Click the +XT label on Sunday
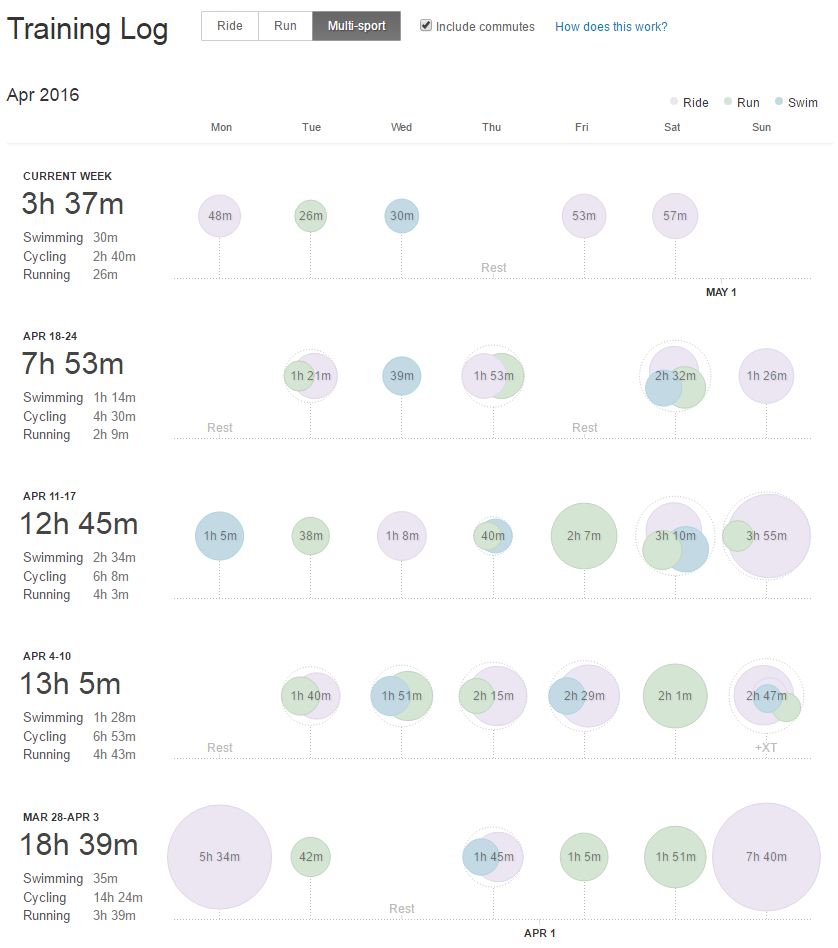 point(766,747)
